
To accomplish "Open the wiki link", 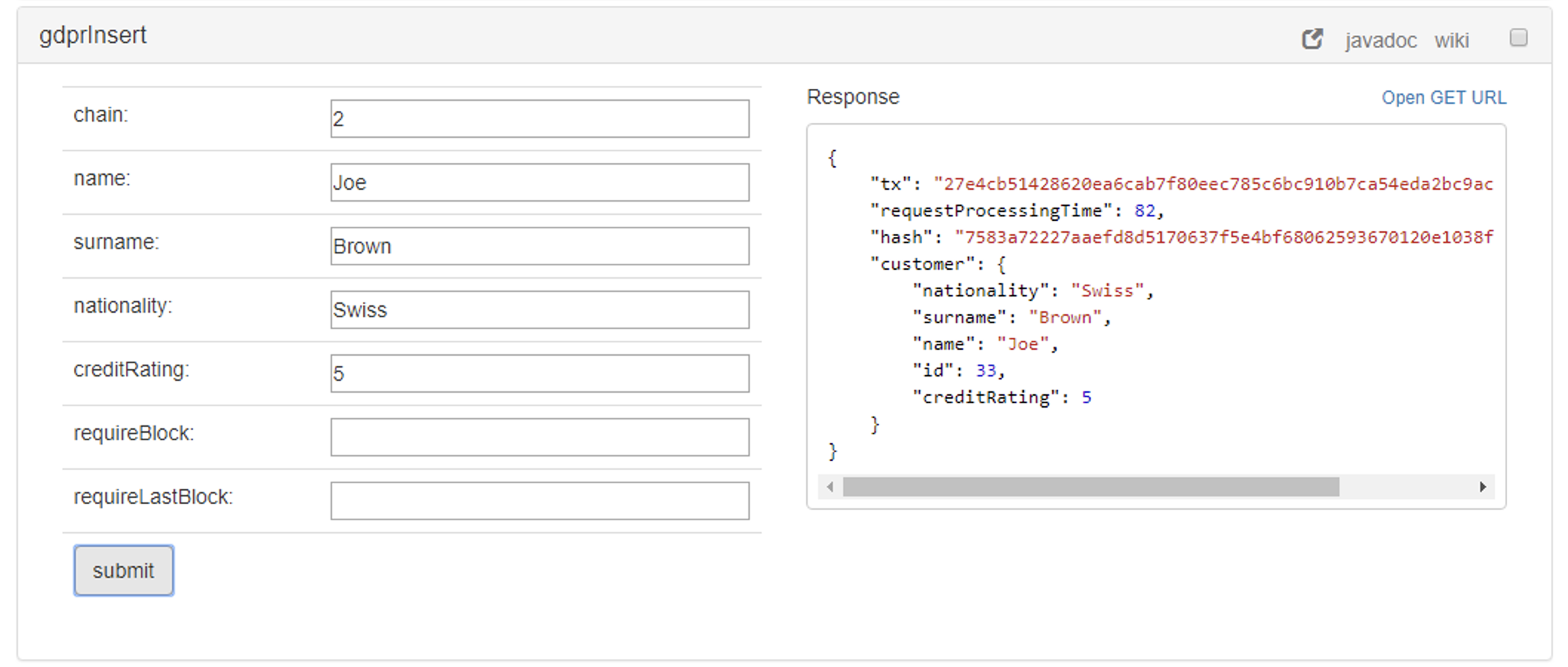I will click(1451, 41).
